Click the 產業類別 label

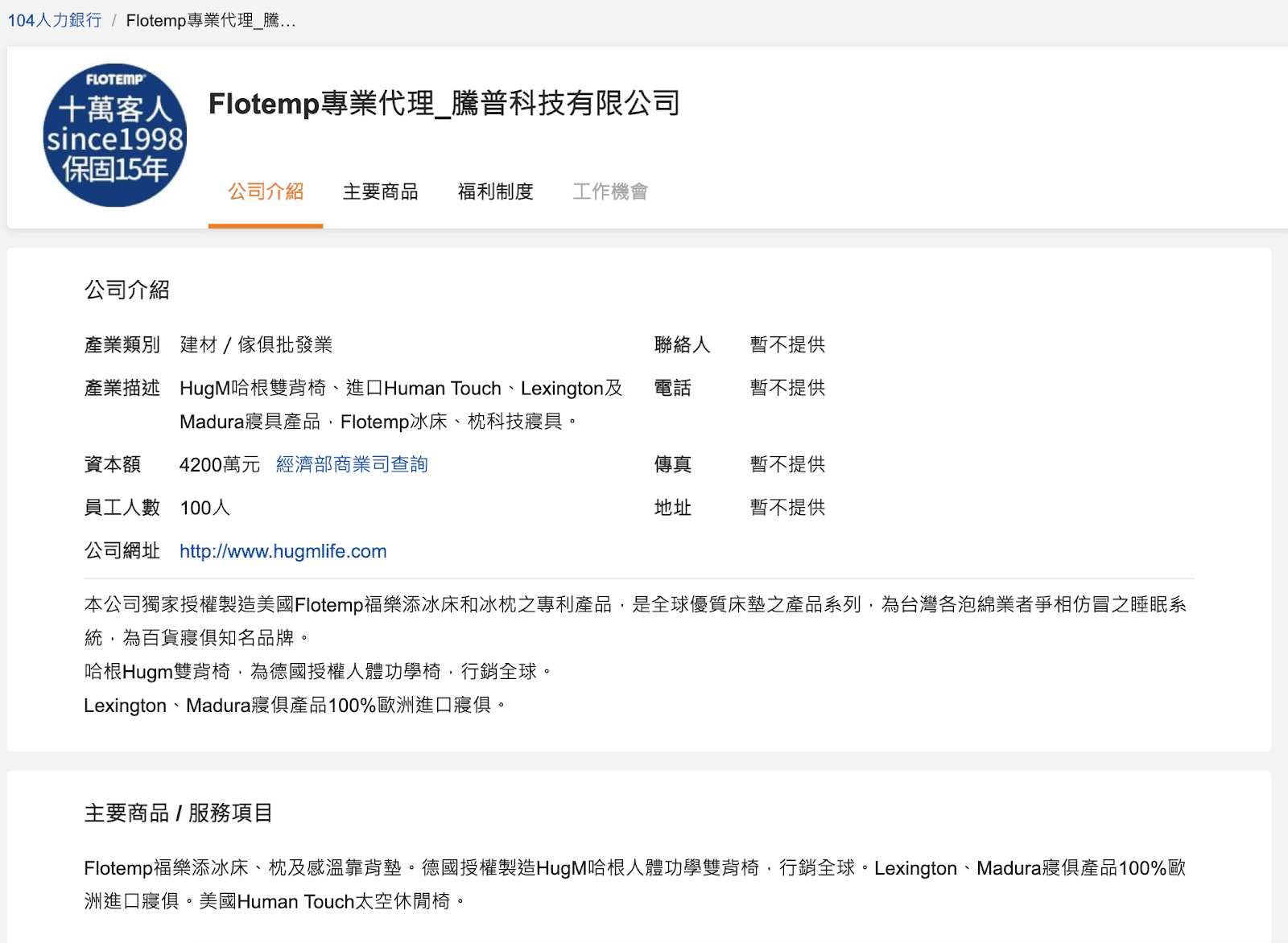click(x=122, y=344)
